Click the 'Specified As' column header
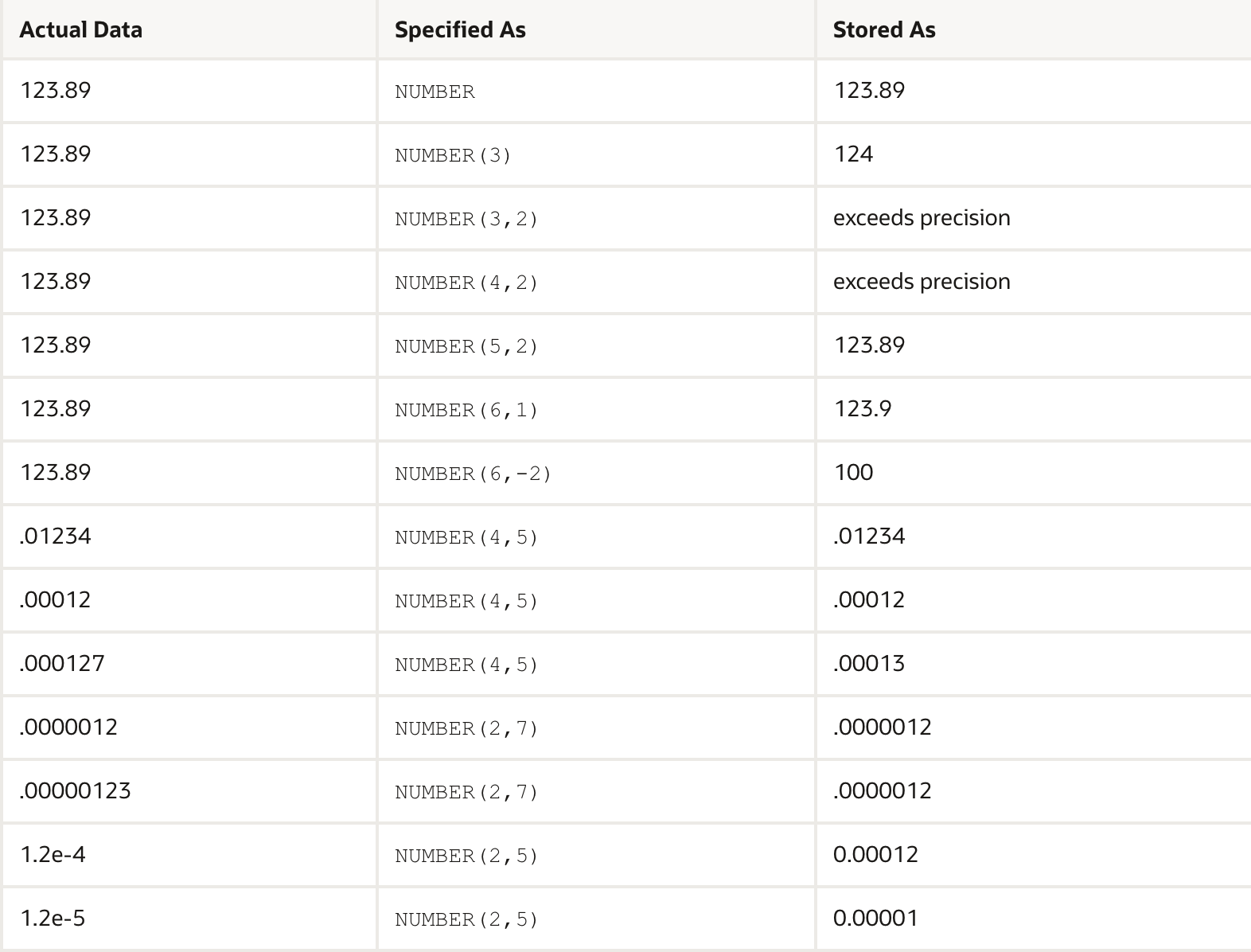Image resolution: width=1251 pixels, height=952 pixels. tap(460, 30)
